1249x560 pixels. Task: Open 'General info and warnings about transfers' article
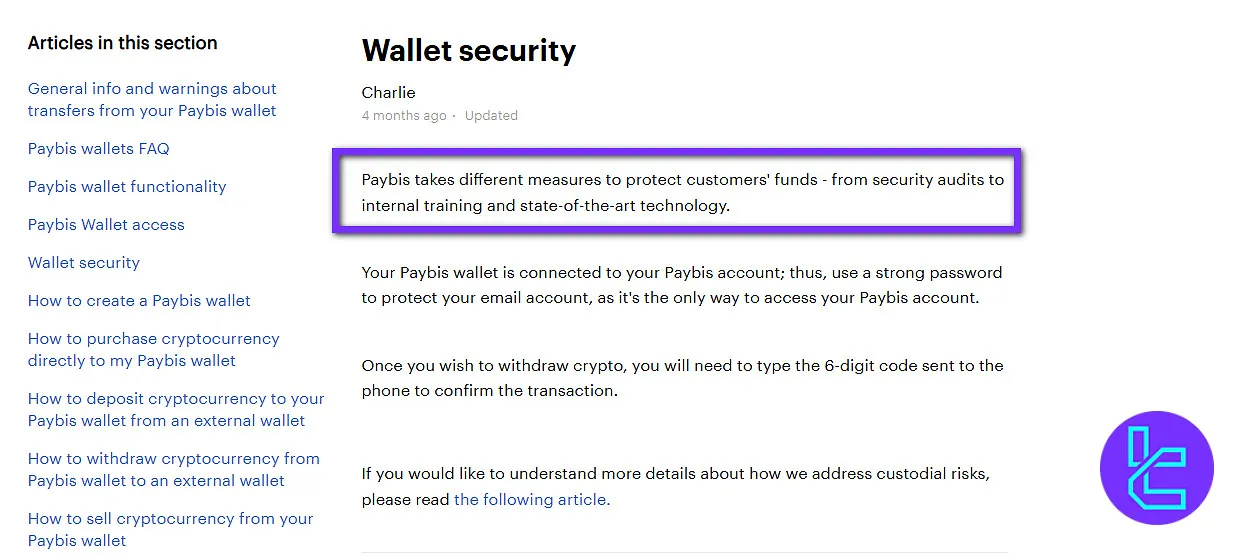(x=152, y=100)
